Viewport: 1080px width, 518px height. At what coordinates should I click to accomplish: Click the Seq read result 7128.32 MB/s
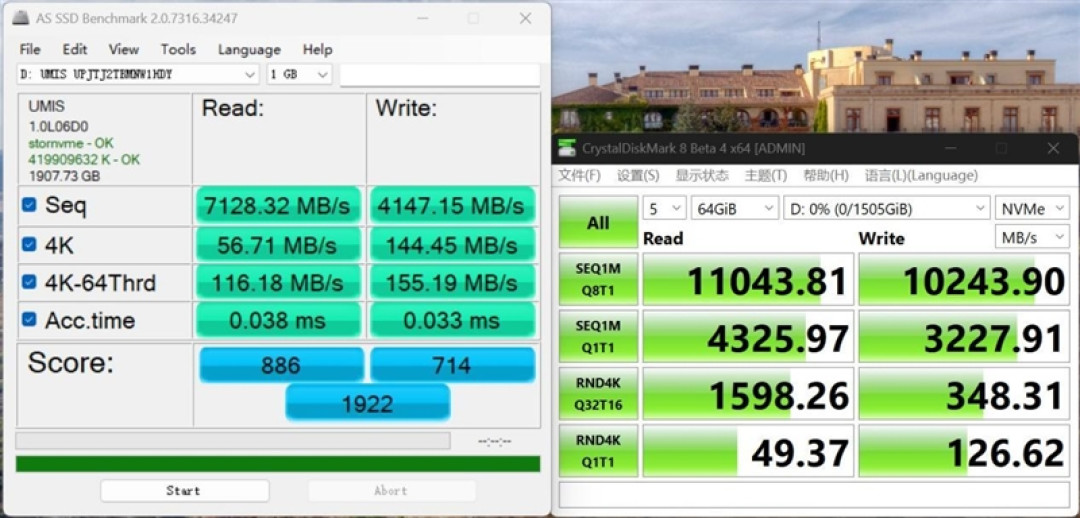click(x=279, y=205)
